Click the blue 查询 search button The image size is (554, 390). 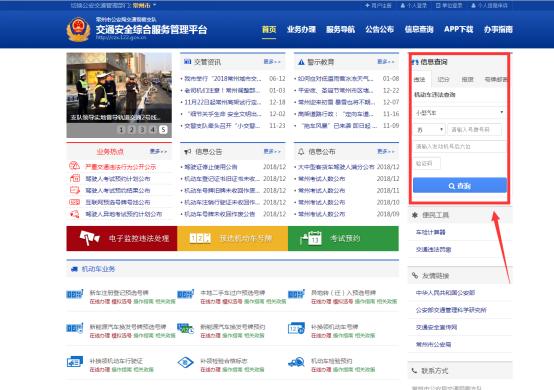coord(460,185)
